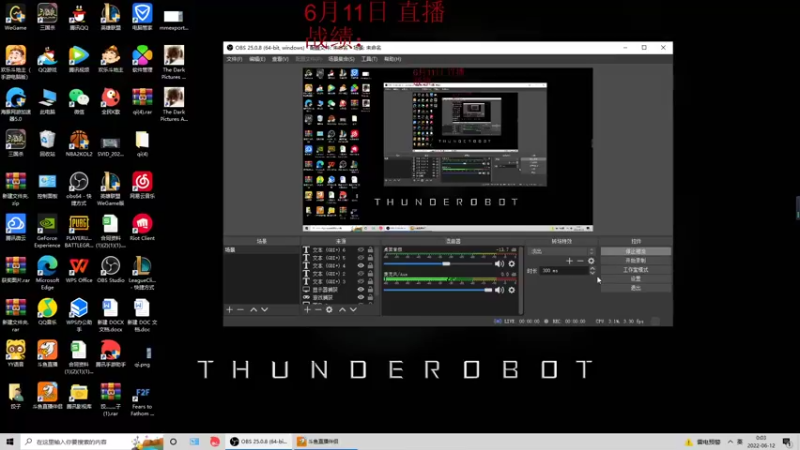Toggle lock on Text (GDI+) 6 source

pyautogui.click(x=370, y=250)
